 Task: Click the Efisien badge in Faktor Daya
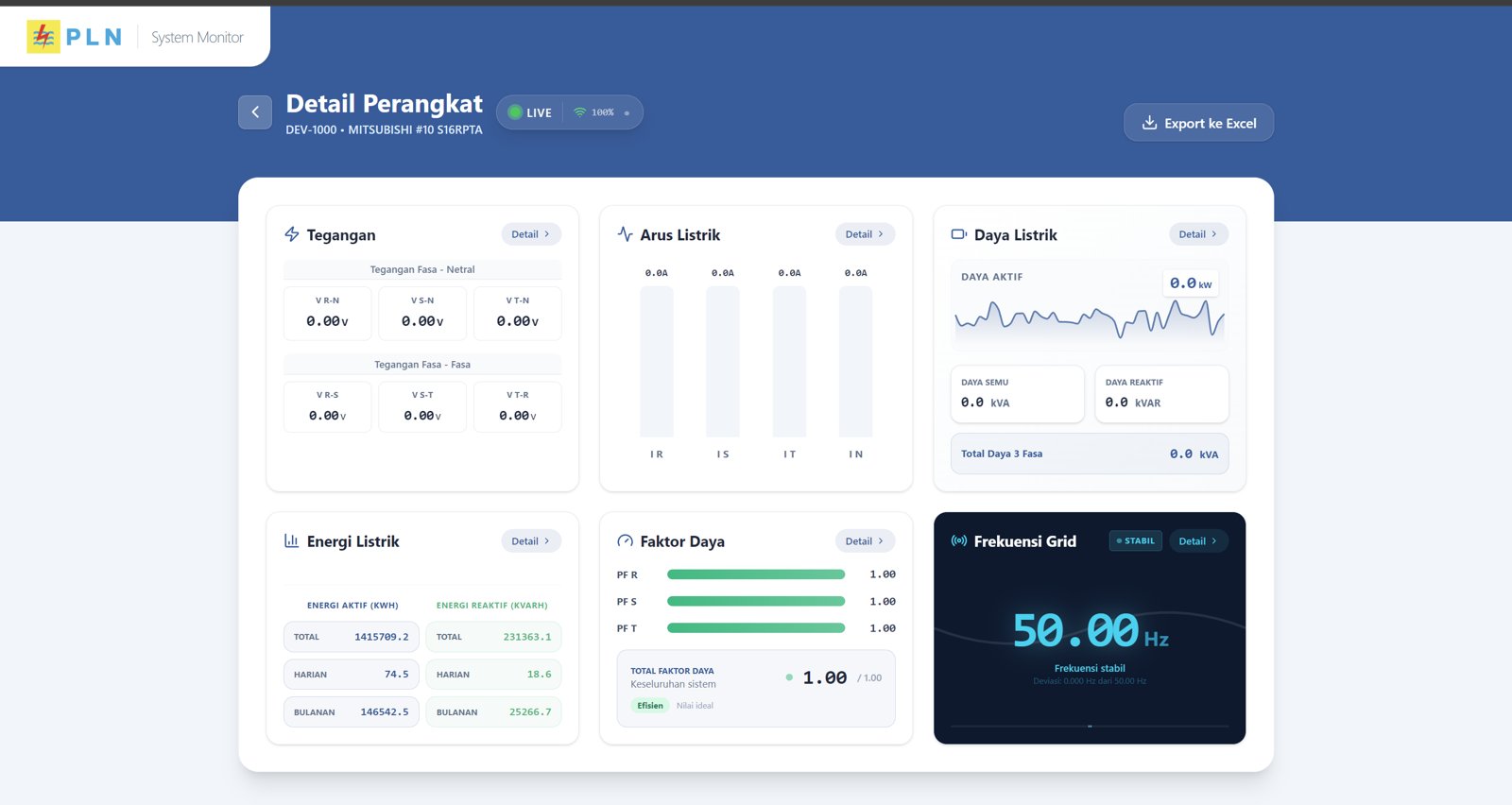pyautogui.click(x=650, y=706)
